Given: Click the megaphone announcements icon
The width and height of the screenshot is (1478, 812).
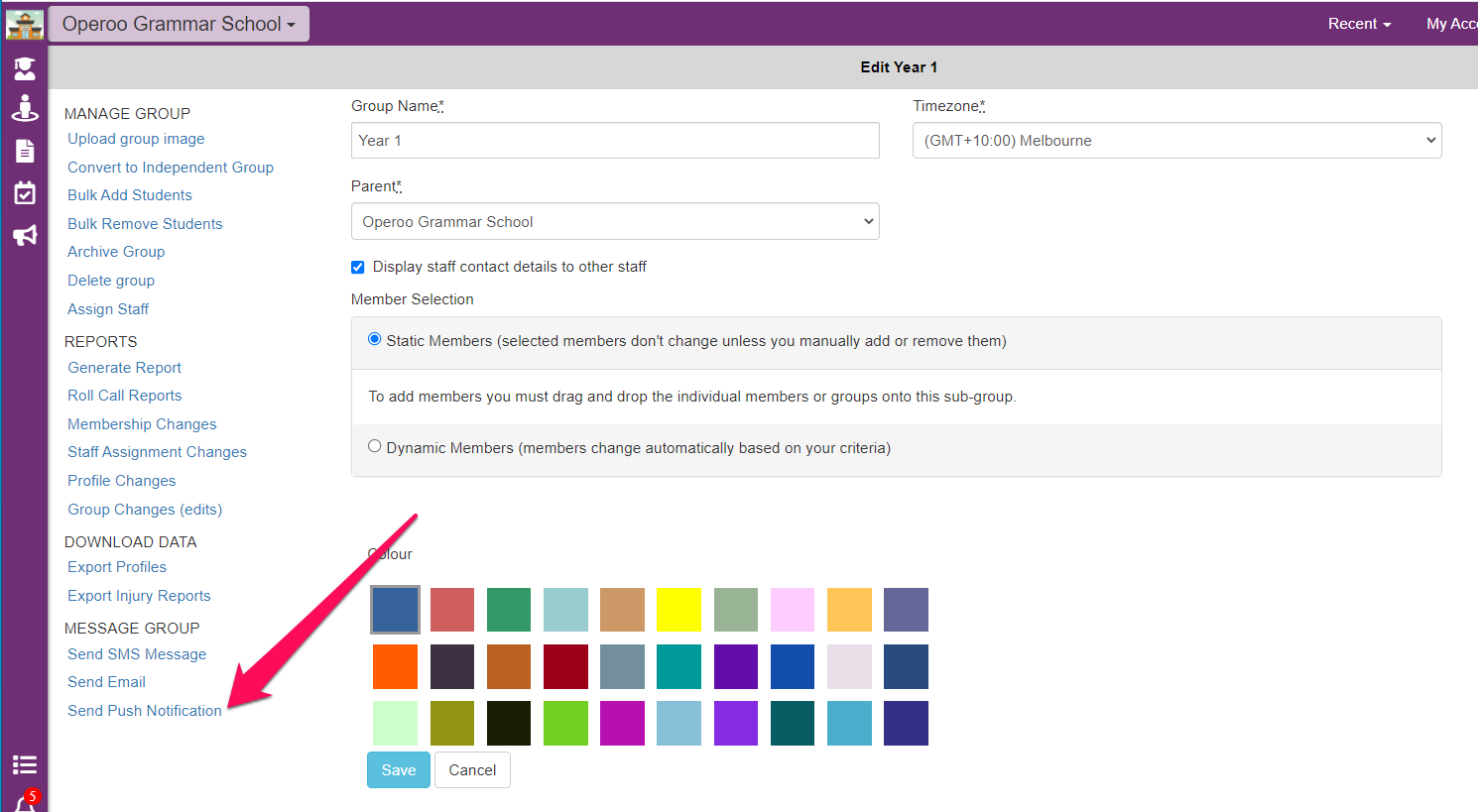Looking at the screenshot, I should [x=24, y=235].
